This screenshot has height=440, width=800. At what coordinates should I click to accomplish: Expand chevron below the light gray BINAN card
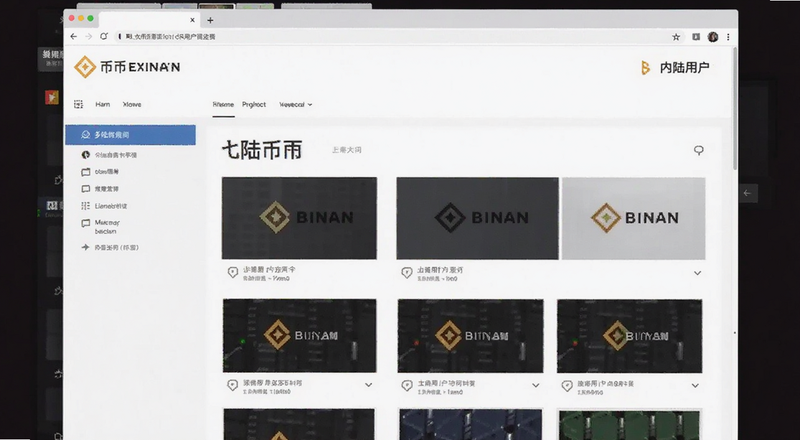point(697,273)
